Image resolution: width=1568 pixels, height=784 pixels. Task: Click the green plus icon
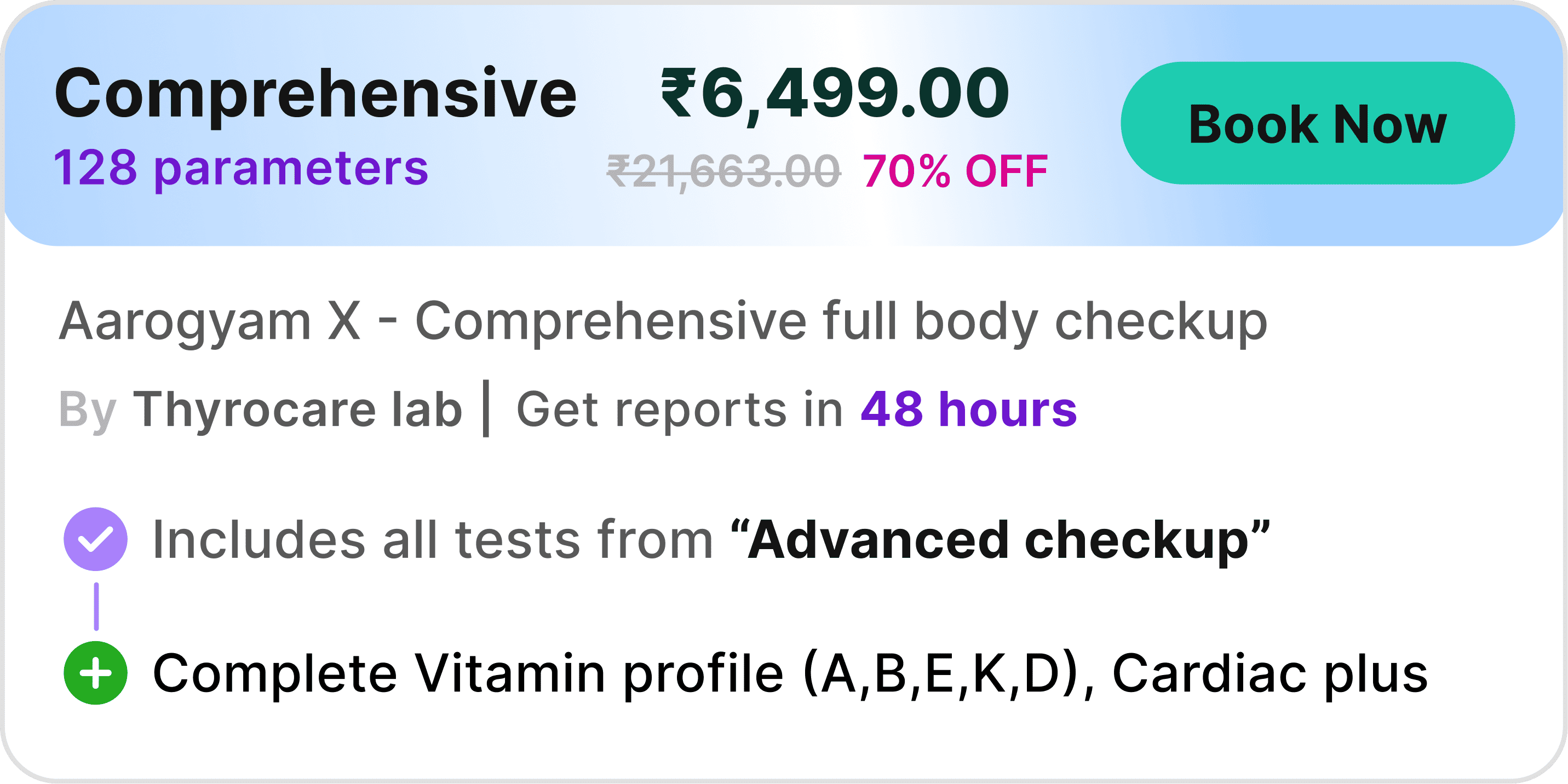point(95,673)
